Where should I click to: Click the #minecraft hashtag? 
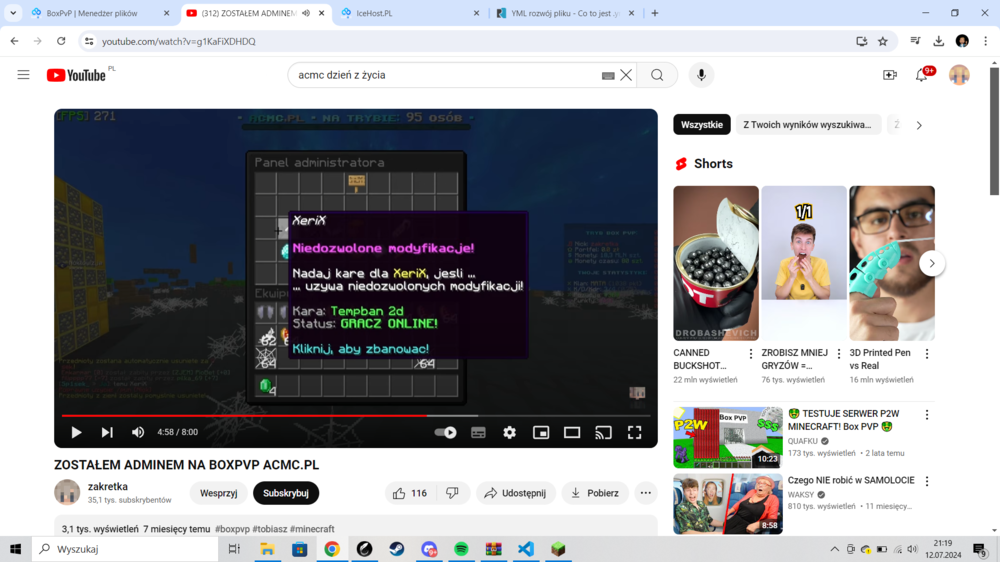click(x=312, y=529)
